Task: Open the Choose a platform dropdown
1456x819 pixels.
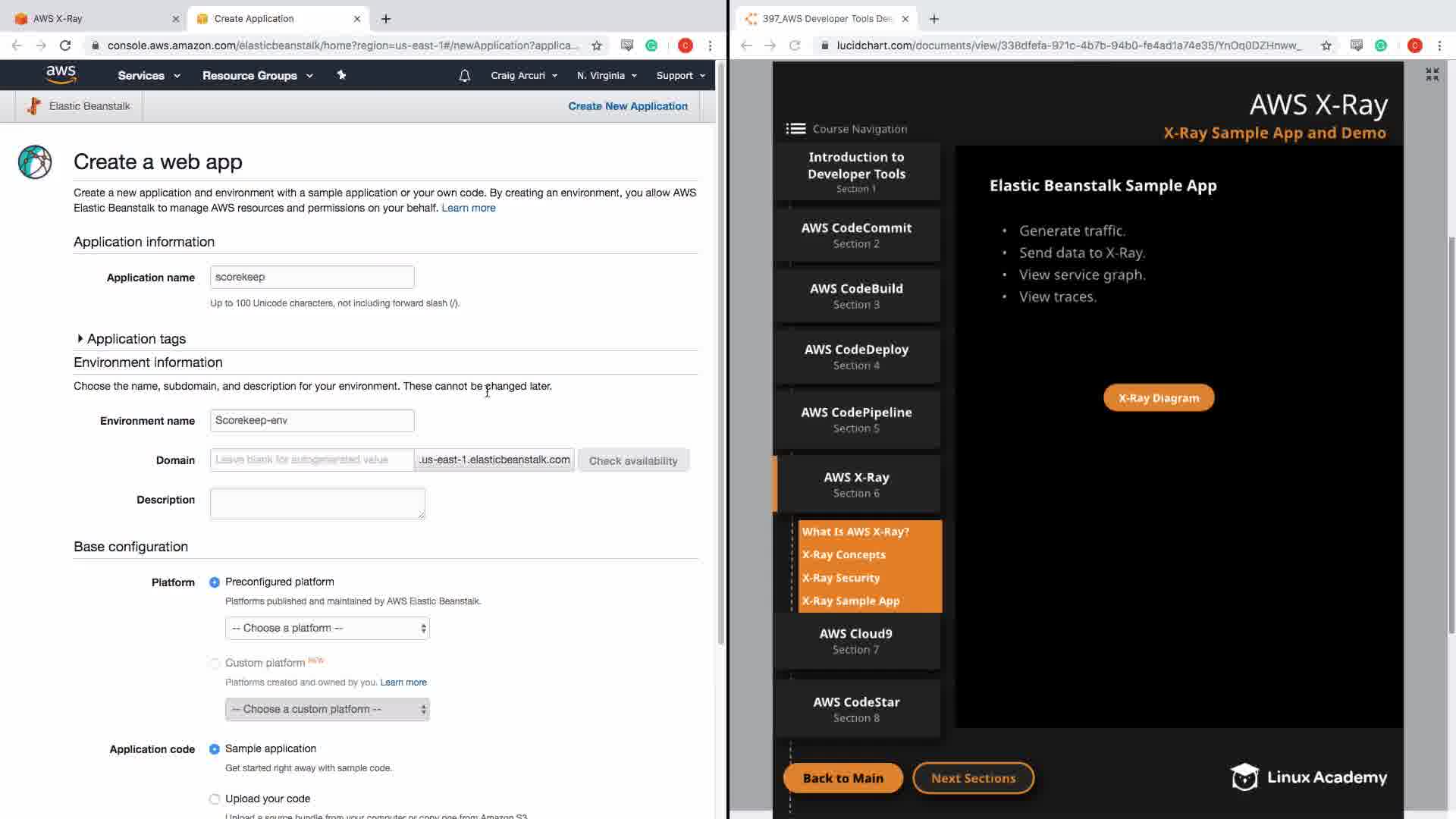Action: [x=327, y=629]
